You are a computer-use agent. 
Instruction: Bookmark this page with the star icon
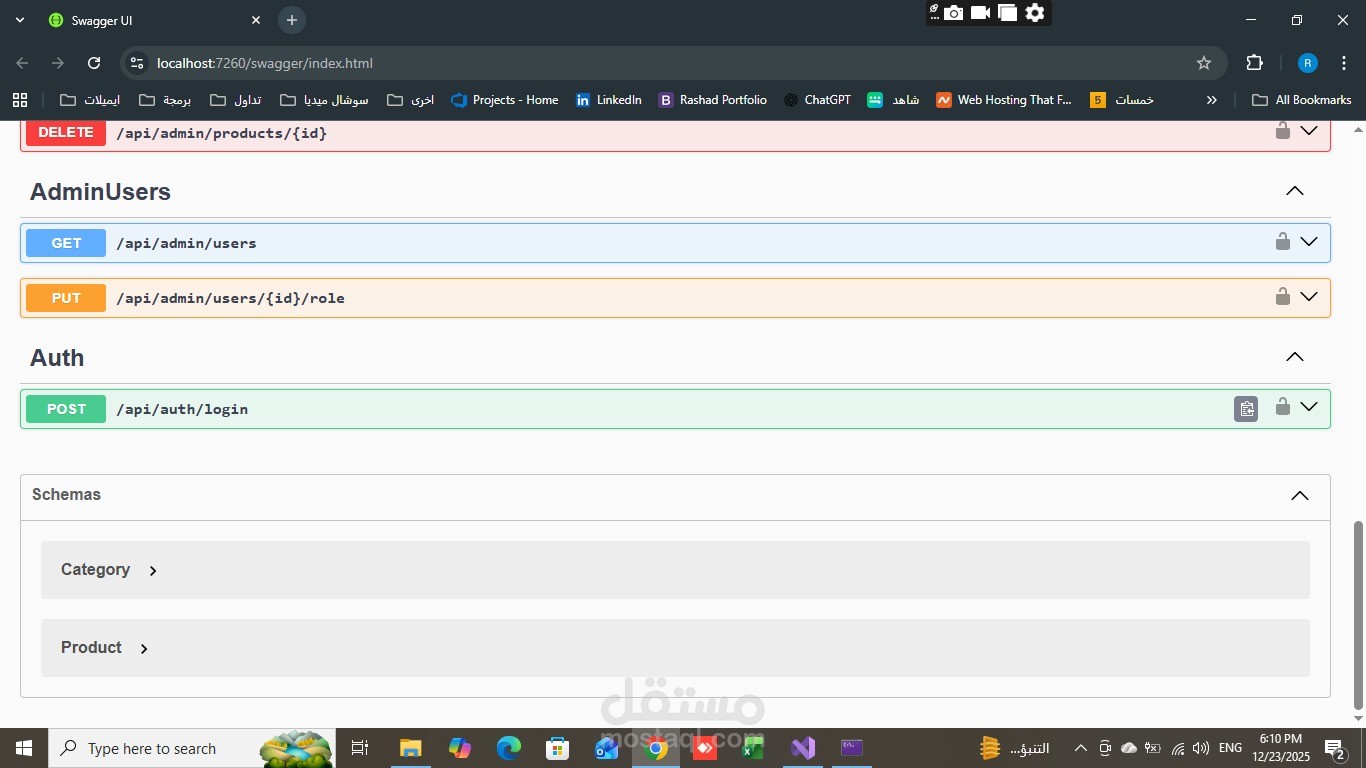(x=1204, y=63)
